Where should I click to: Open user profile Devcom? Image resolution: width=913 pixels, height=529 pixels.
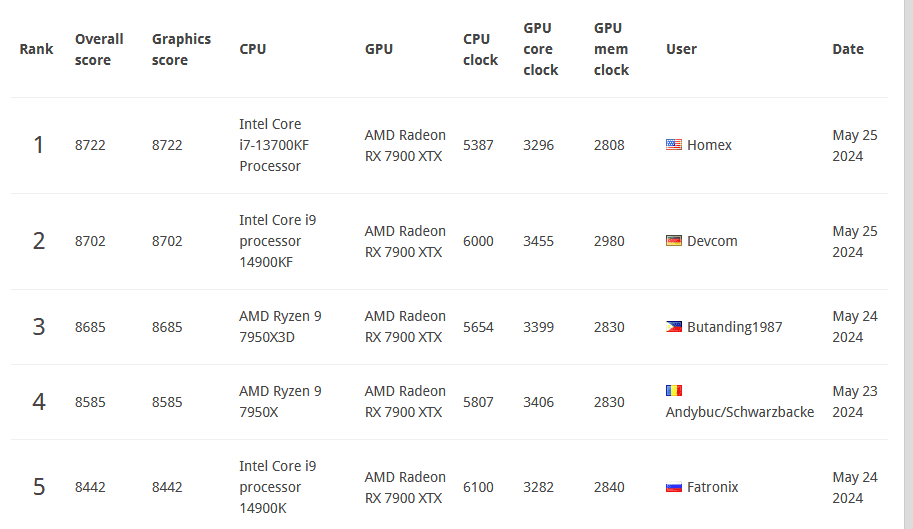point(712,241)
